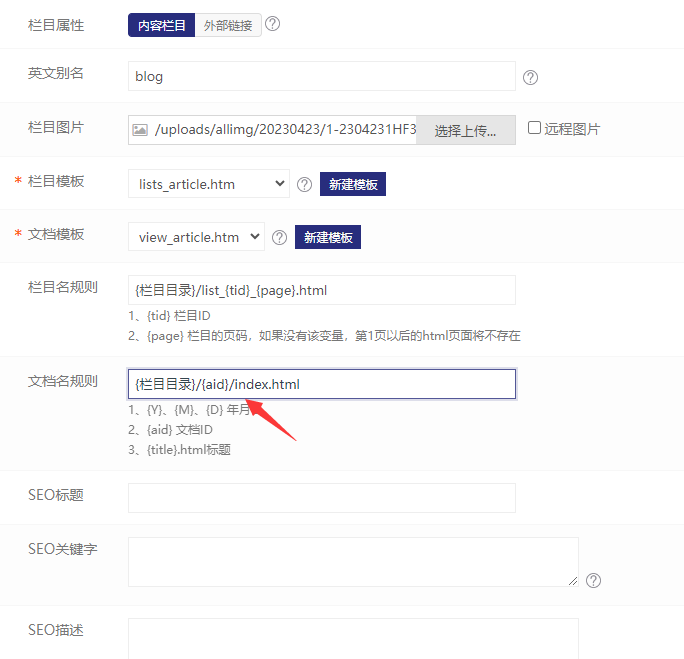Click the SEO关键字 label
Image resolution: width=684 pixels, height=659 pixels.
pos(63,549)
